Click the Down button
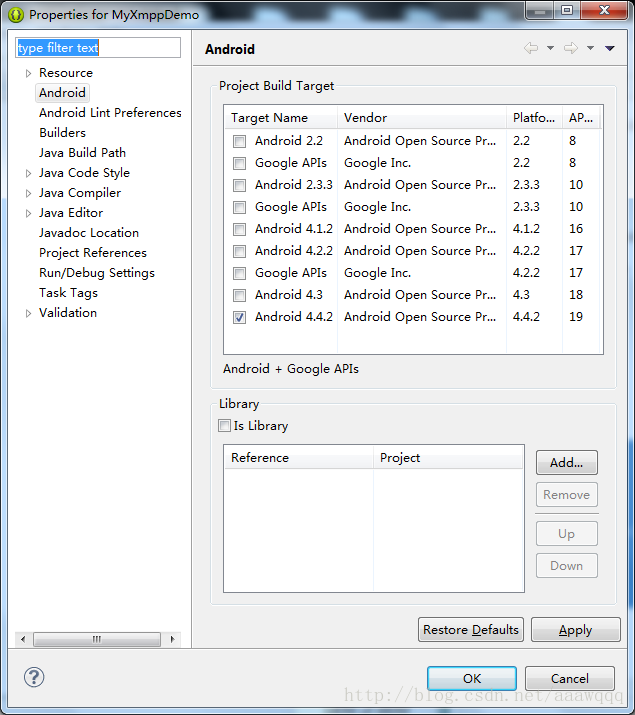This screenshot has height=715, width=635. [x=567, y=565]
